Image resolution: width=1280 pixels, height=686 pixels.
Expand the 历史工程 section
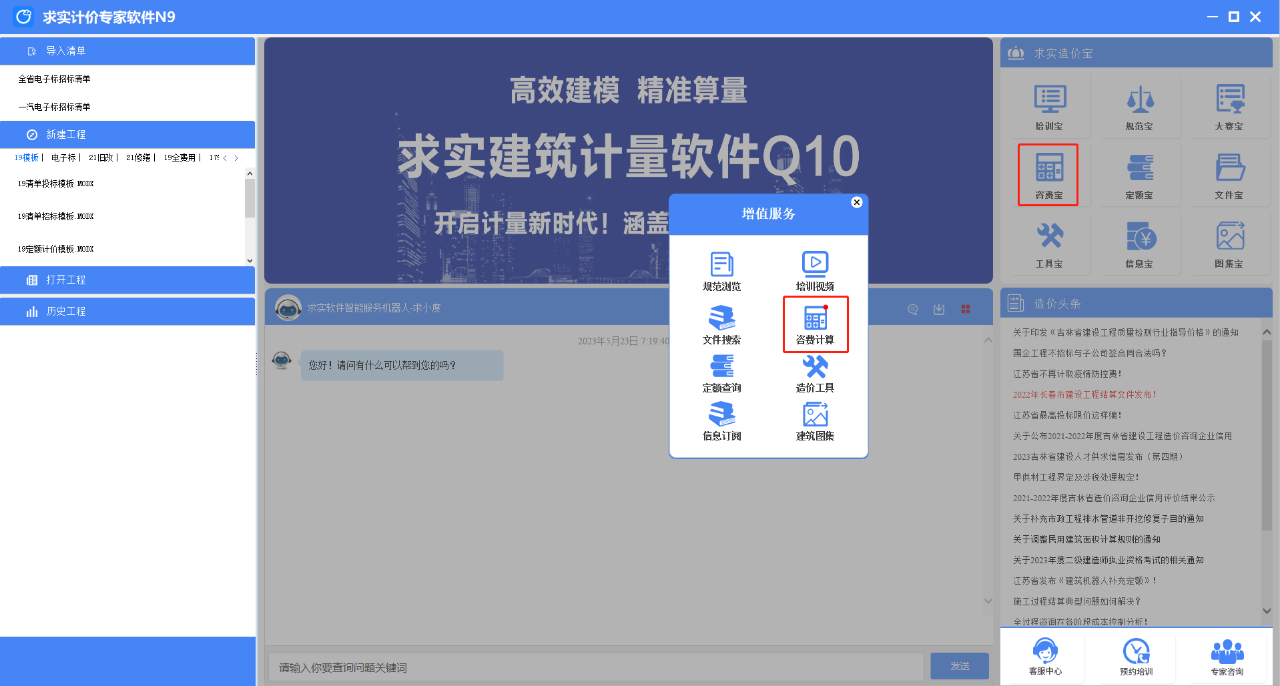click(128, 311)
